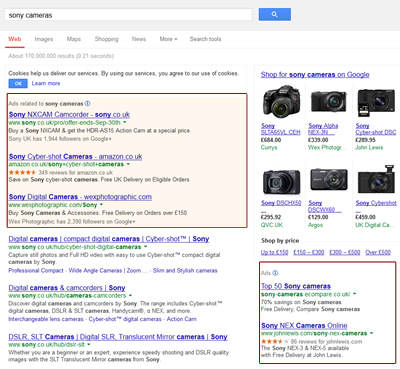Open the 'Sony NXCAM Camcorder - sony.co.uk' ad

(69, 115)
